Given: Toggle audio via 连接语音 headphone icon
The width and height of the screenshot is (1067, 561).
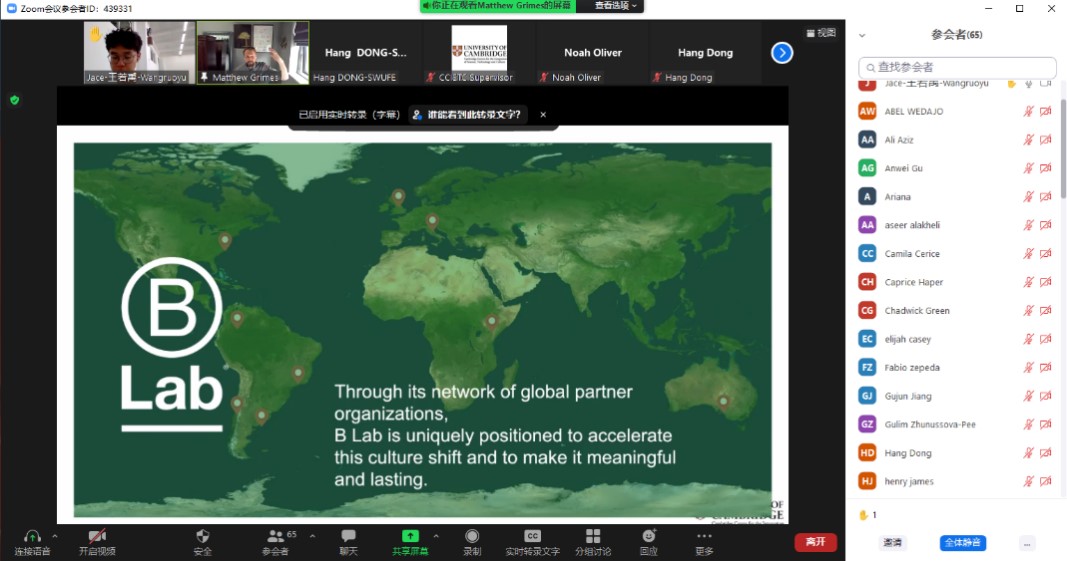Looking at the screenshot, I should [x=32, y=536].
